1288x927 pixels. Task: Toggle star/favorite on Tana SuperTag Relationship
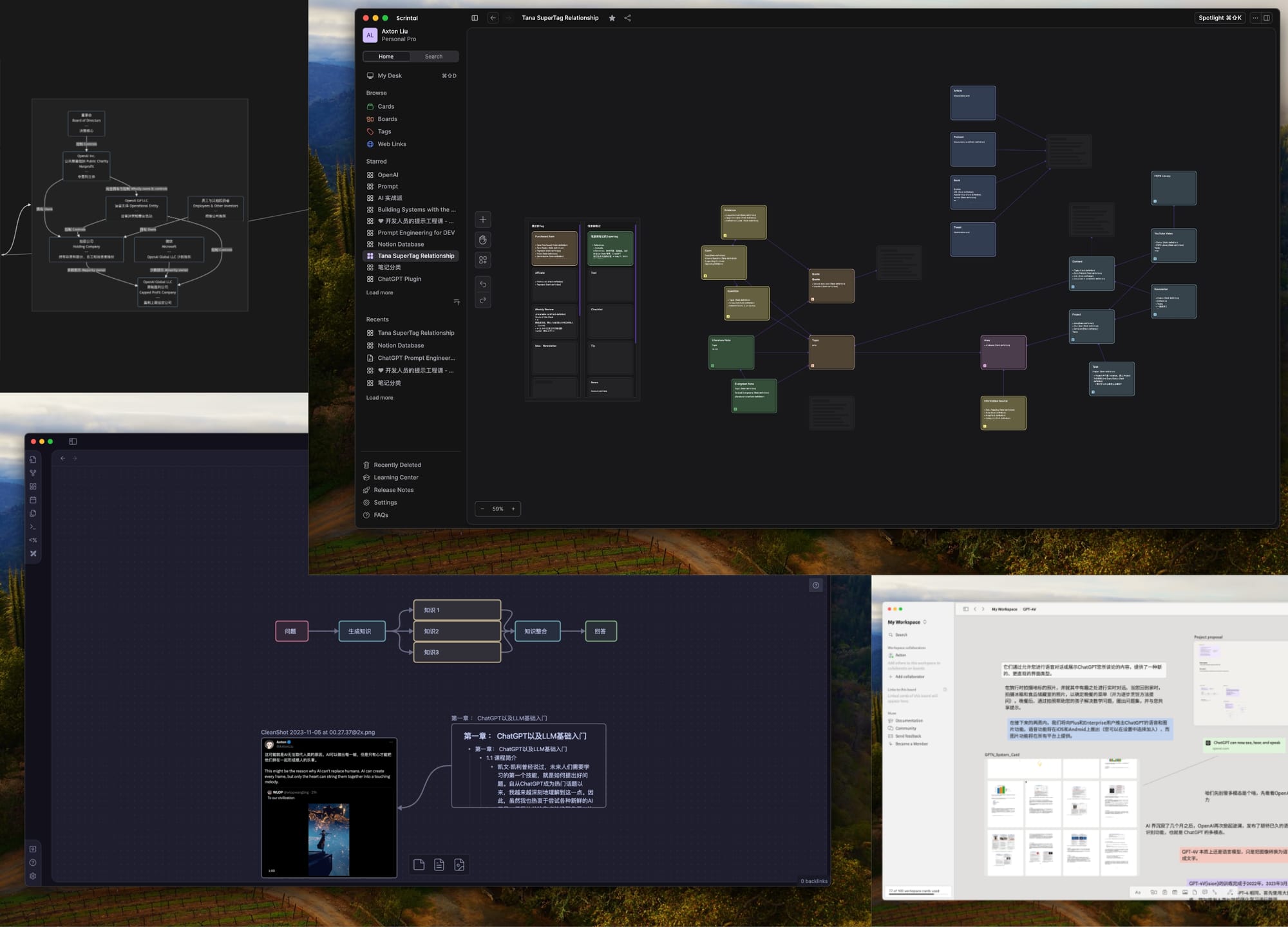coord(612,18)
